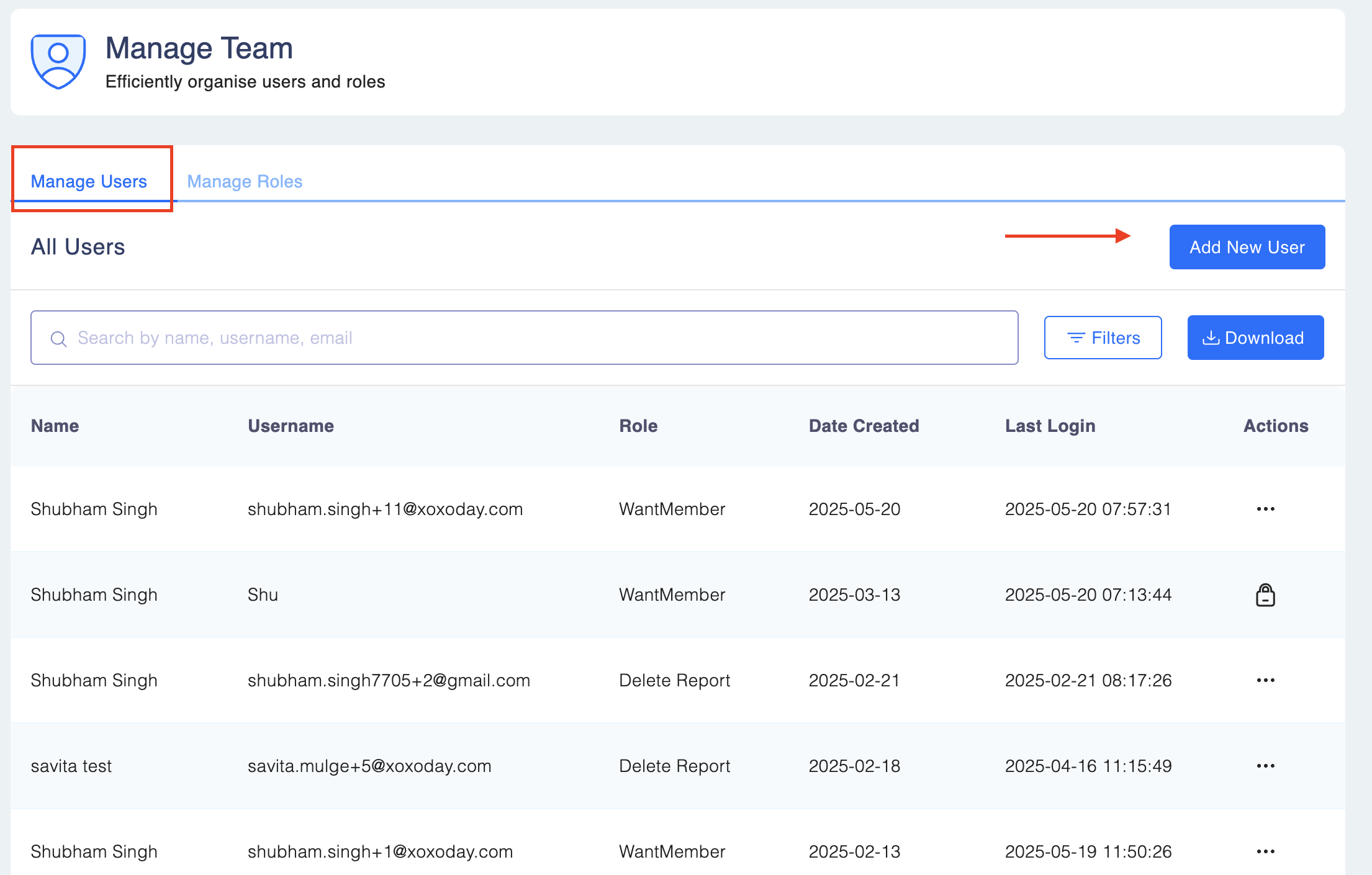Open the Filters panel
This screenshot has height=875, width=1372.
tap(1103, 338)
